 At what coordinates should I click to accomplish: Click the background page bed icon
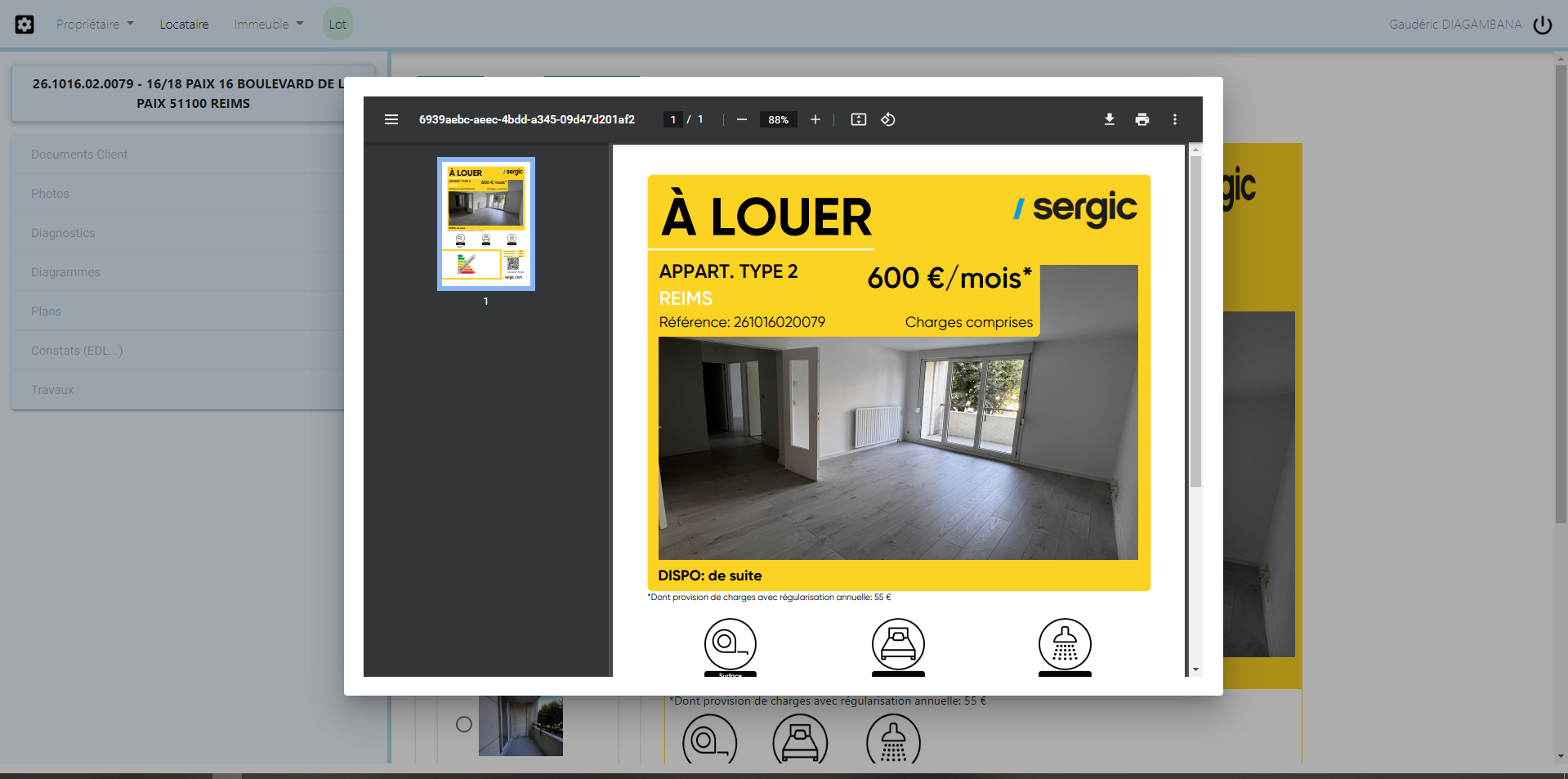pos(800,740)
